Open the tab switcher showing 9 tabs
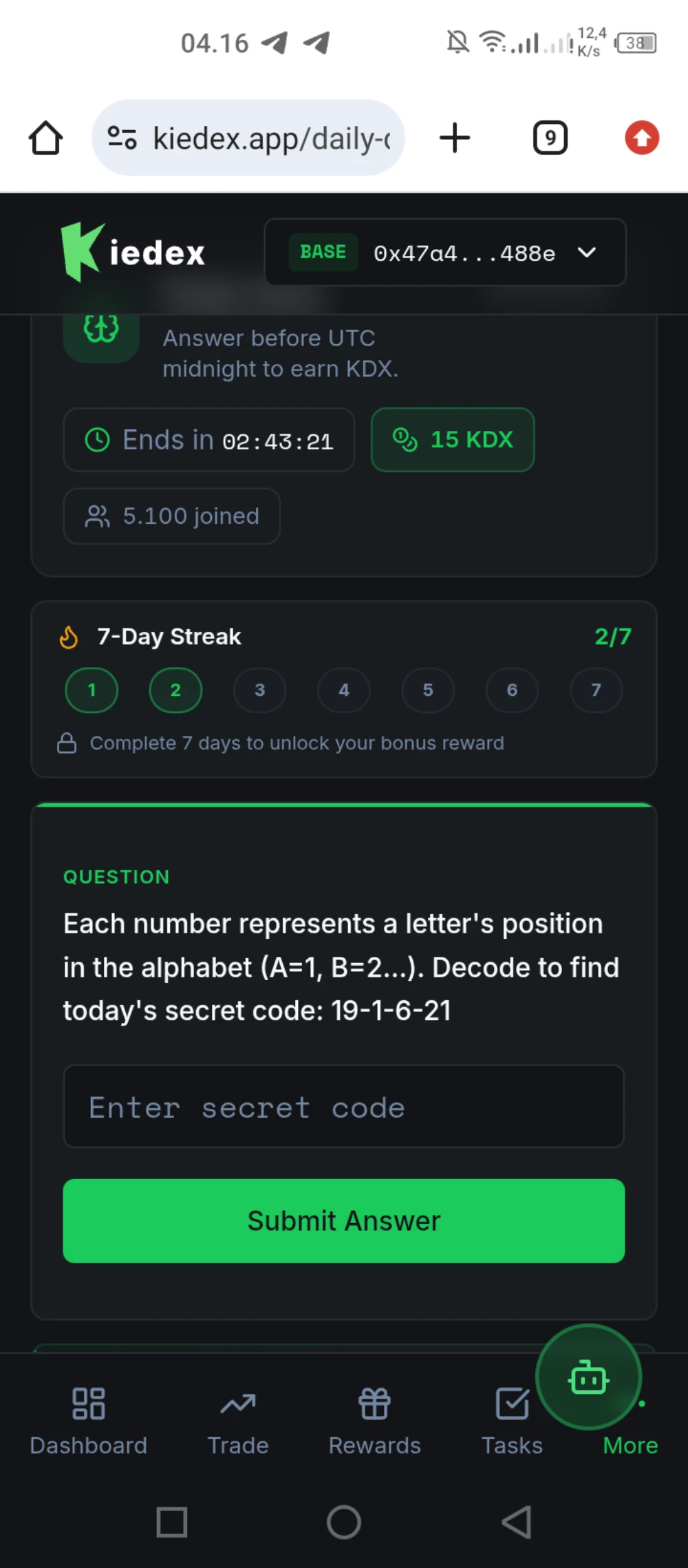 tap(550, 138)
